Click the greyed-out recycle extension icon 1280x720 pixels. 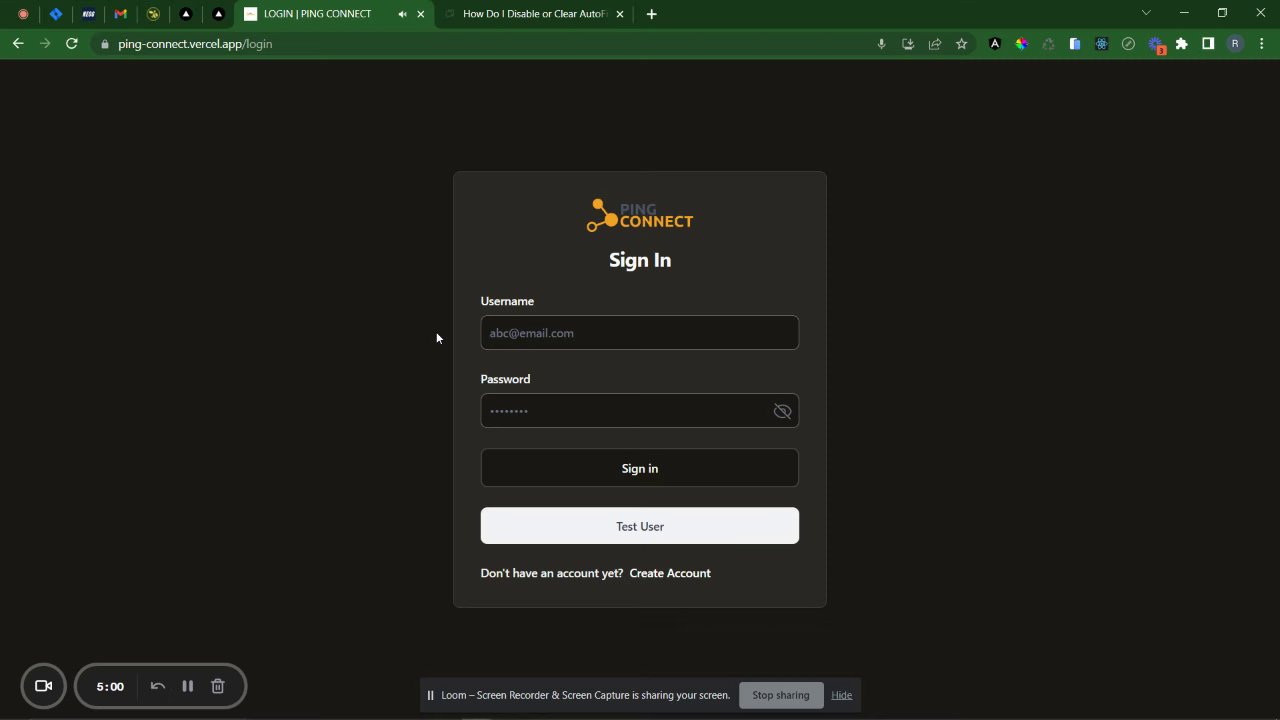(x=1048, y=44)
